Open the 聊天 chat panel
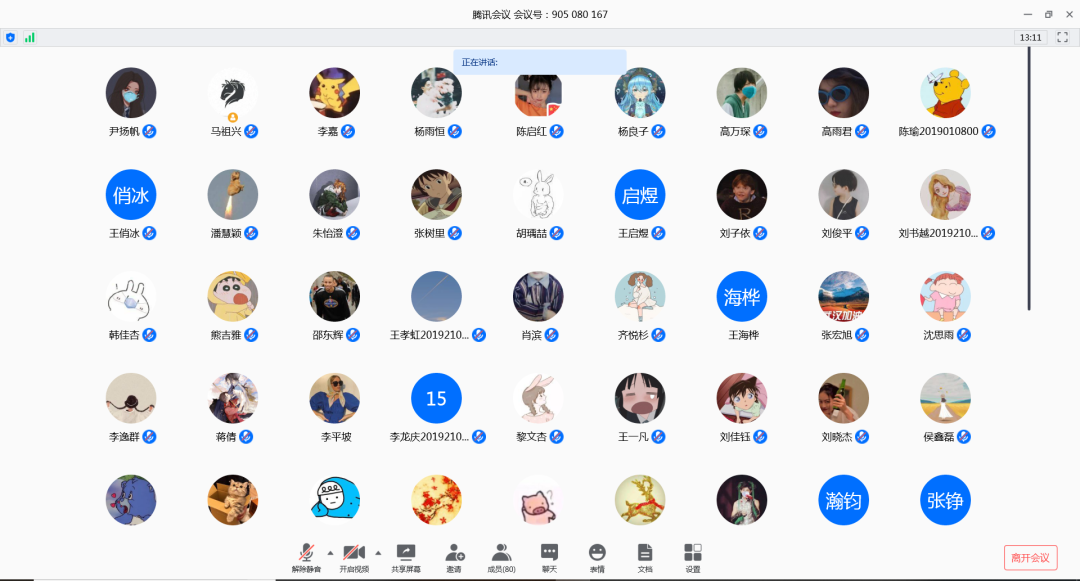 549,553
